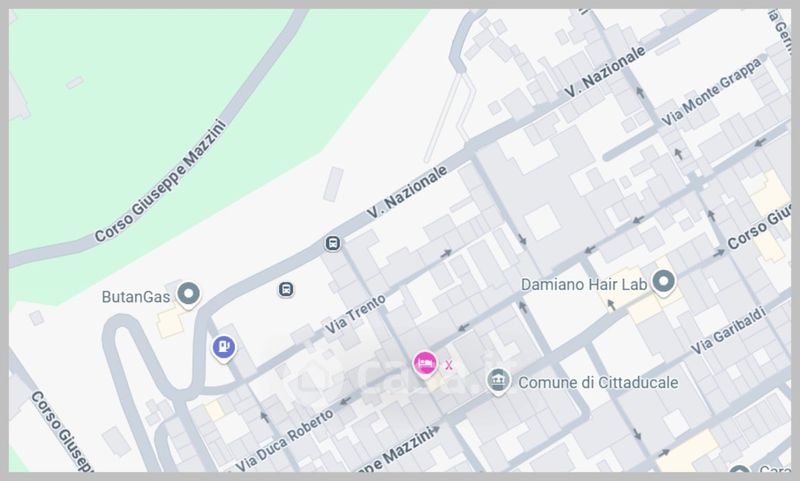
Task: Open the Damiano Hair Lab pin
Action: coord(664,282)
